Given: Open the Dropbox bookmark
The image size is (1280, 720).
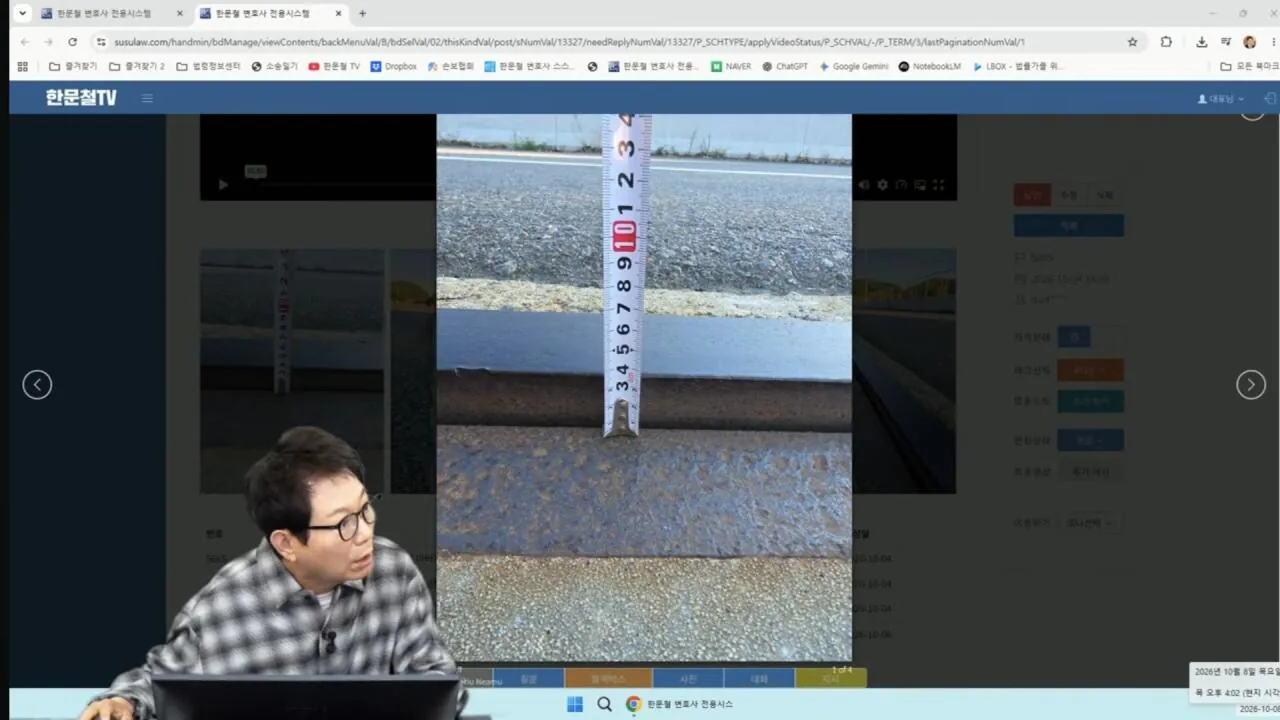Looking at the screenshot, I should coord(393,66).
